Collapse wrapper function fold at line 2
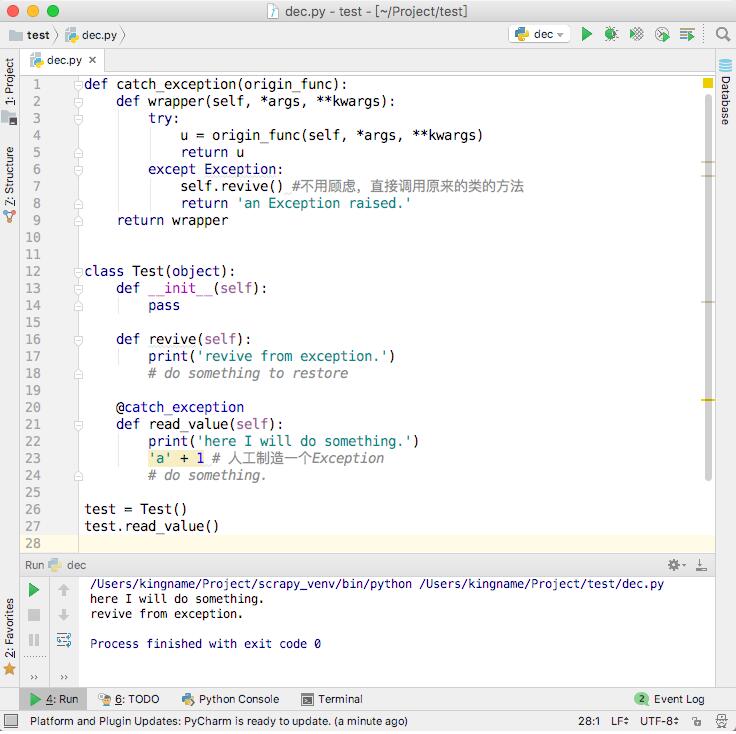This screenshot has width=736, height=734. point(78,101)
